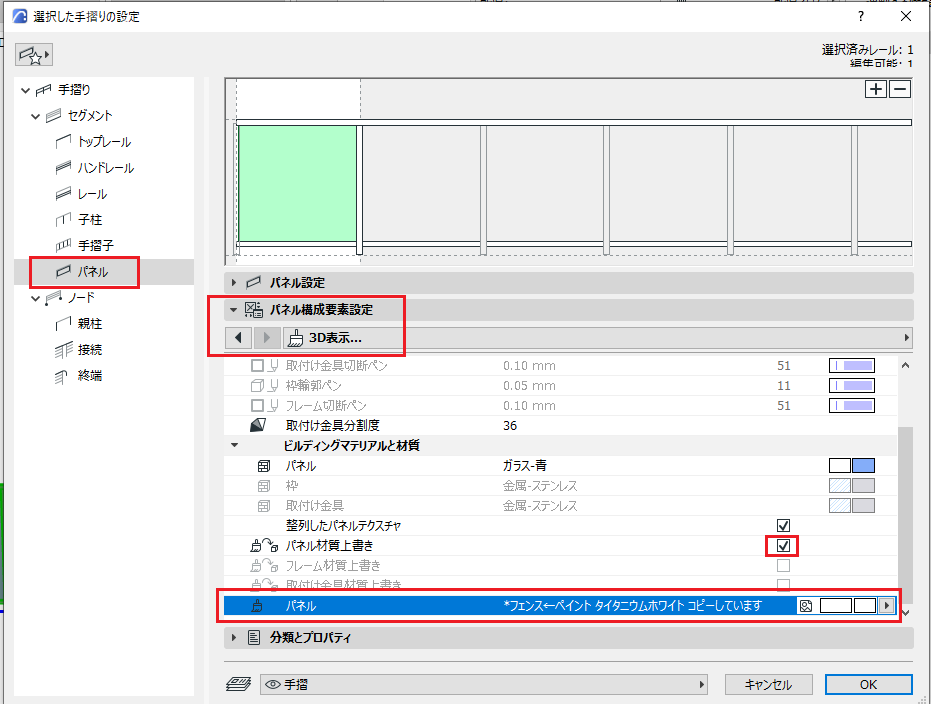The image size is (933, 707).
Task: Click the パネル構成要素設定 header icon
Action: tap(254, 309)
